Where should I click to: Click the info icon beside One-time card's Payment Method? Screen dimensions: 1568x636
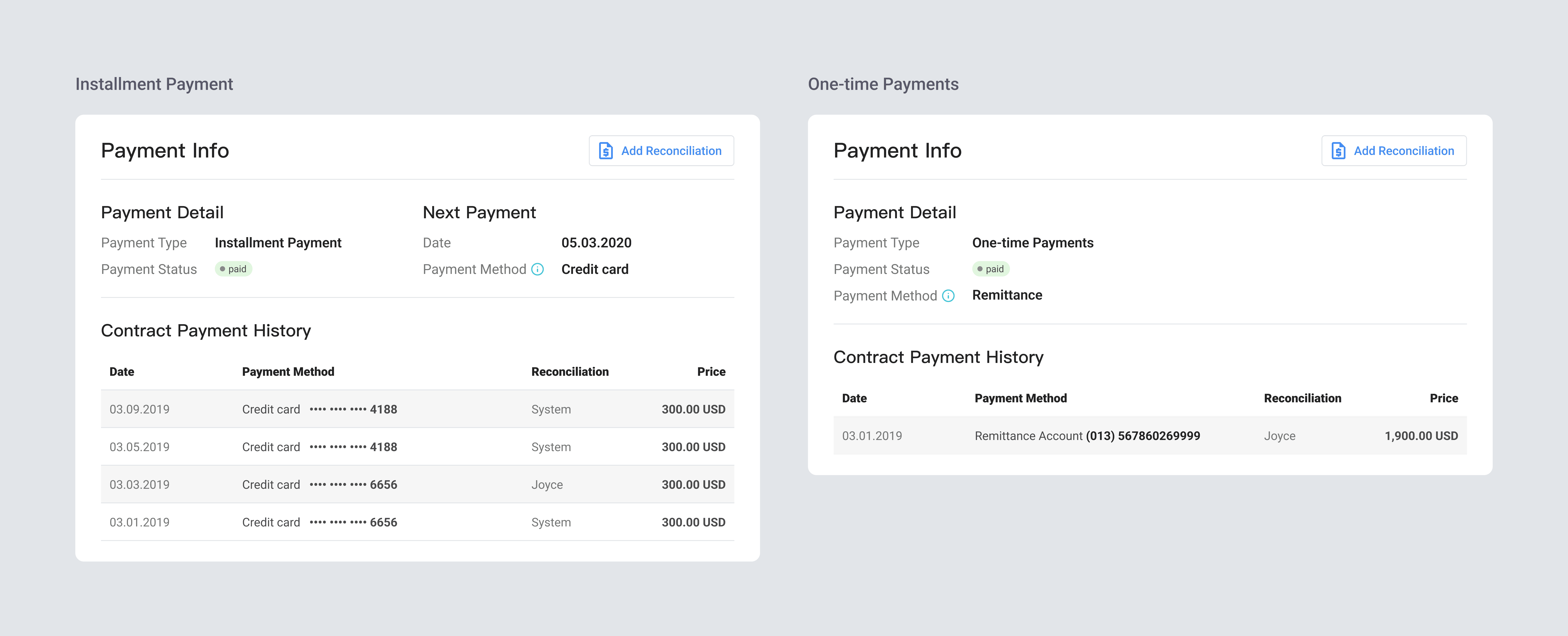948,296
